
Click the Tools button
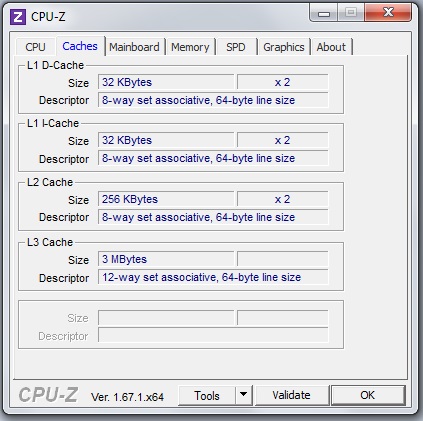[x=207, y=395]
